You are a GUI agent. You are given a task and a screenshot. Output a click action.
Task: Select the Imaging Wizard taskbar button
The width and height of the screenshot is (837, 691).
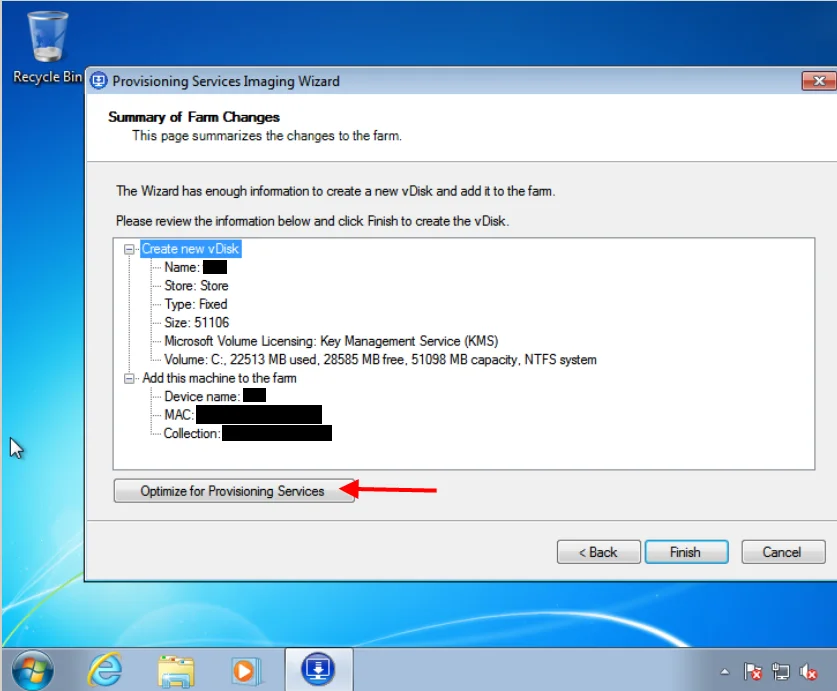click(318, 669)
